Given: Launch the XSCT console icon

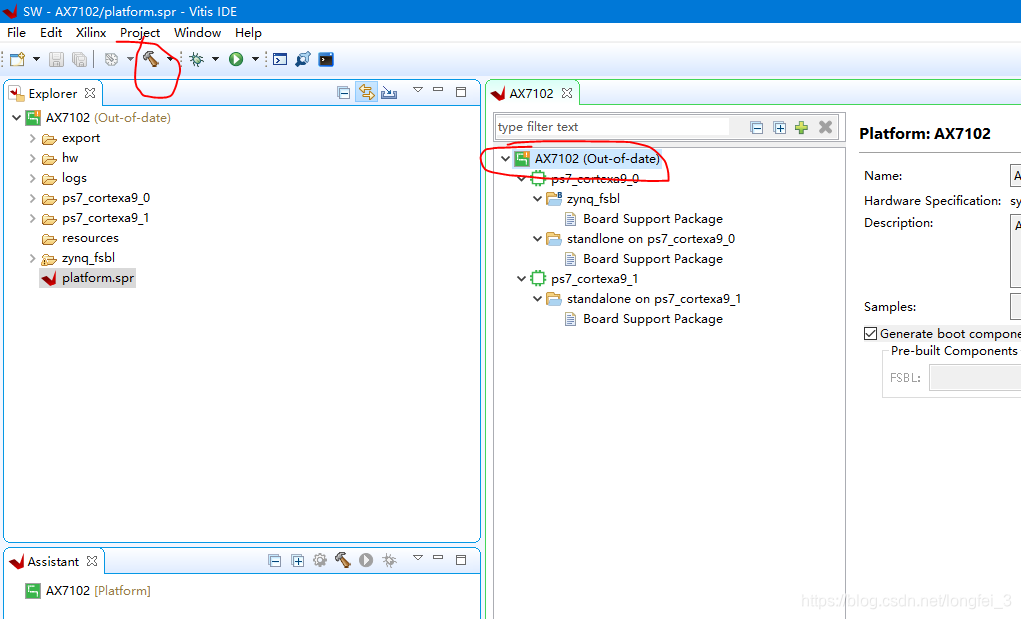Looking at the screenshot, I should click(280, 59).
